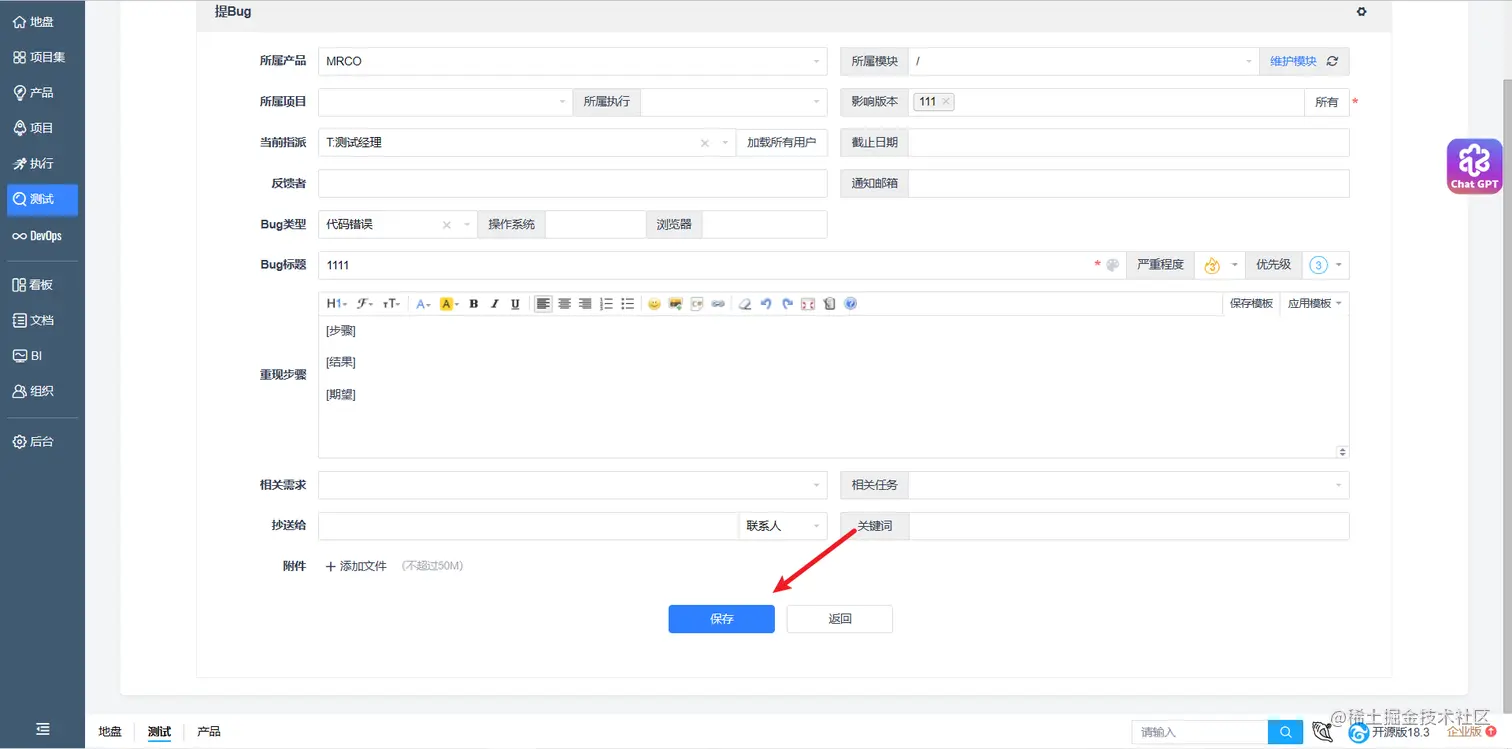The image size is (1512, 749).
Task: Clear the Bug type 代码错误 selection
Action: pyautogui.click(x=447, y=225)
